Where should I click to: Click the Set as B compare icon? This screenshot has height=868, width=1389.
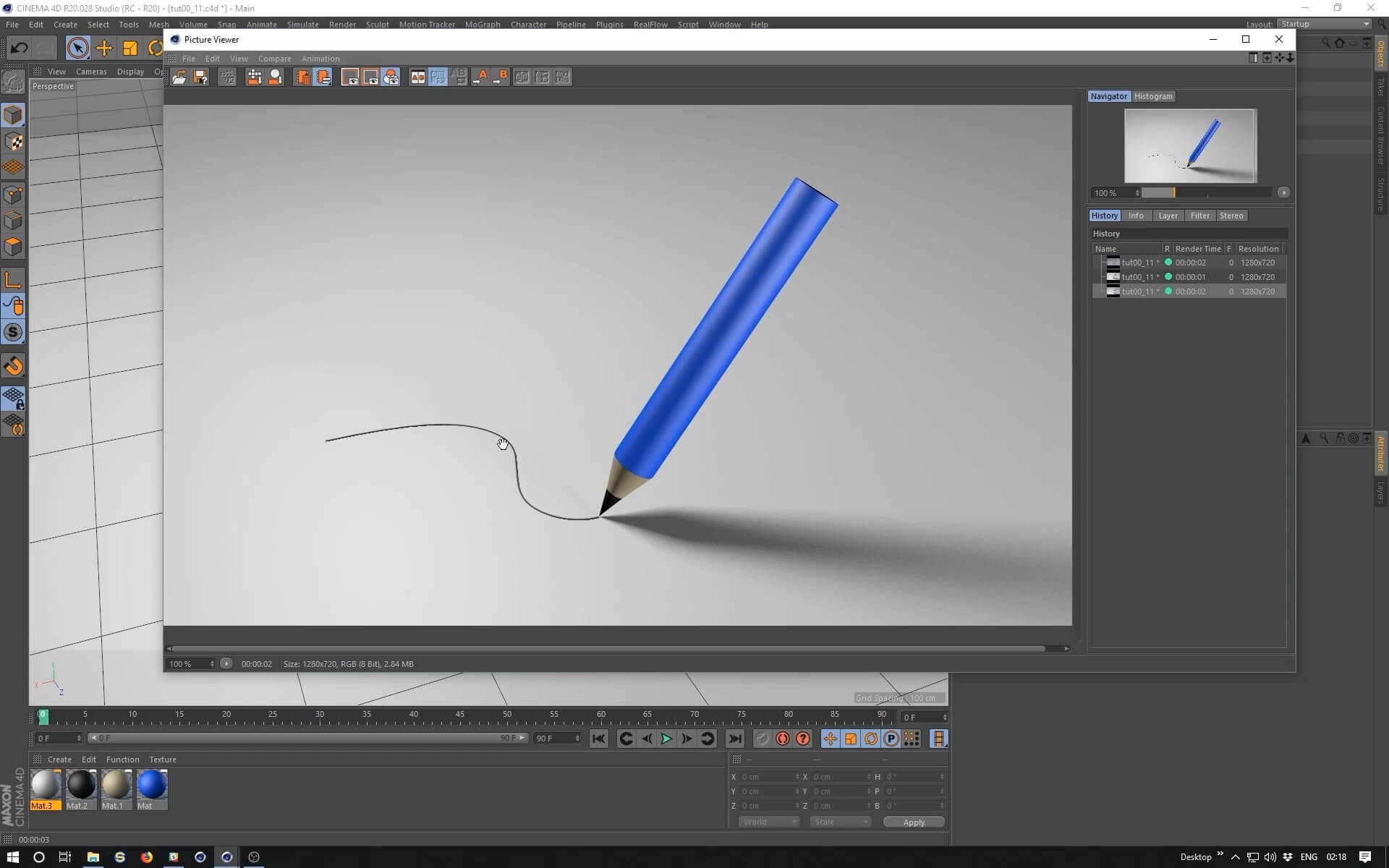coord(501,77)
